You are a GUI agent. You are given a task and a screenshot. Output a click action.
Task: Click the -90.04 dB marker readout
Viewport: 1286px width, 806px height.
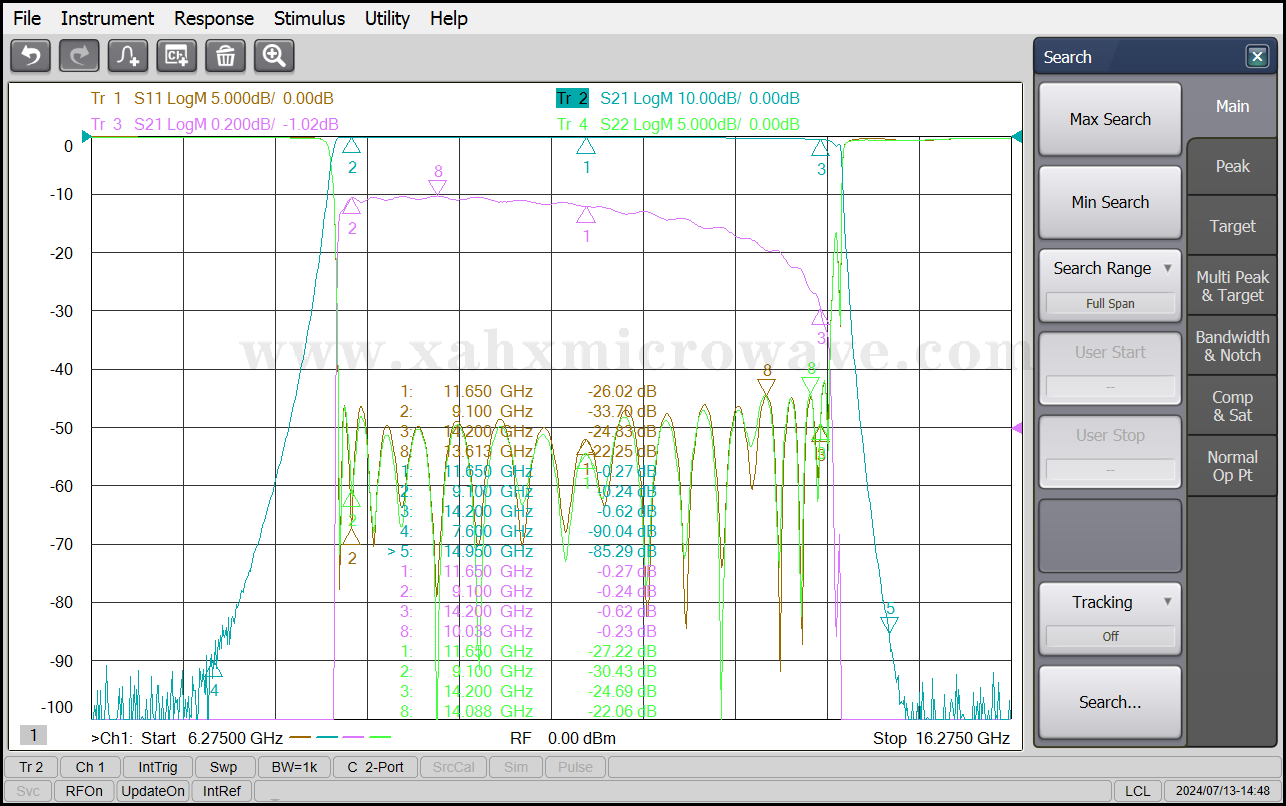point(622,531)
